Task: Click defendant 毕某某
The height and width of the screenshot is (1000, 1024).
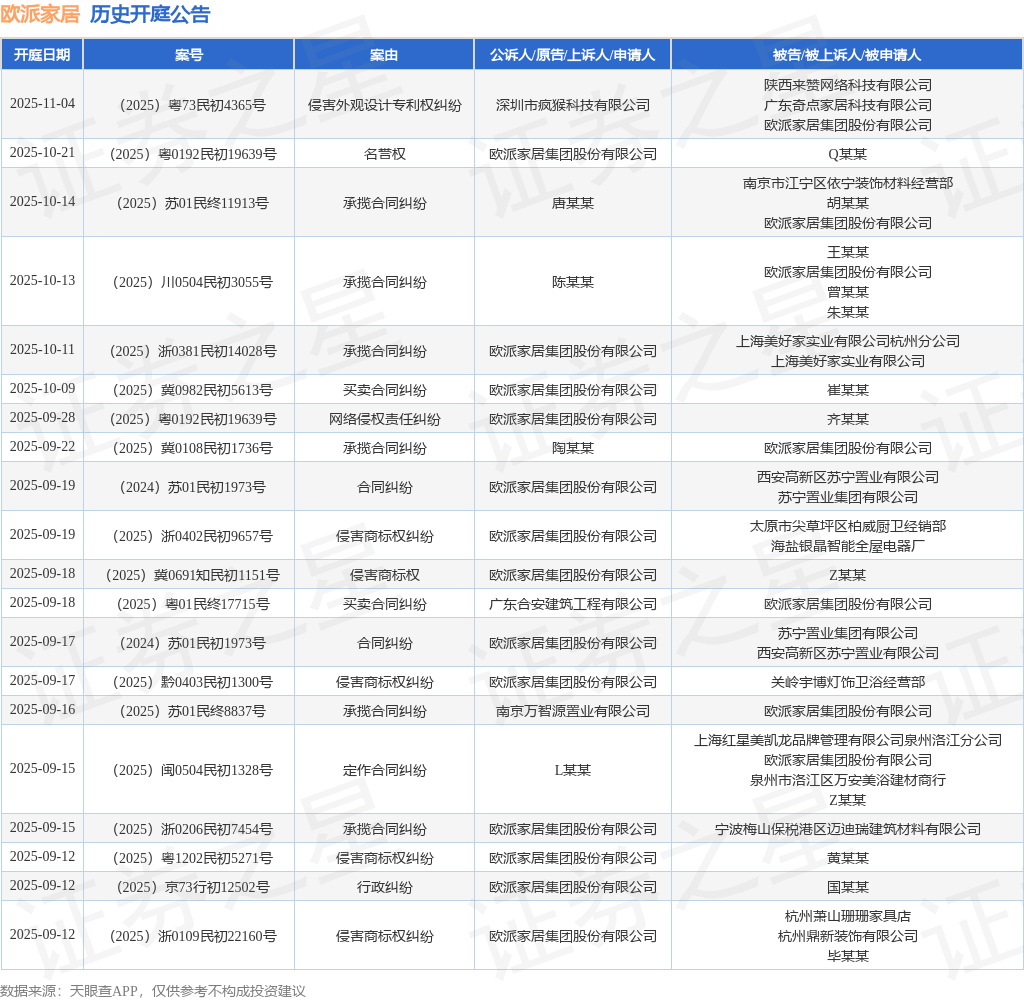Action: pyautogui.click(x=848, y=956)
